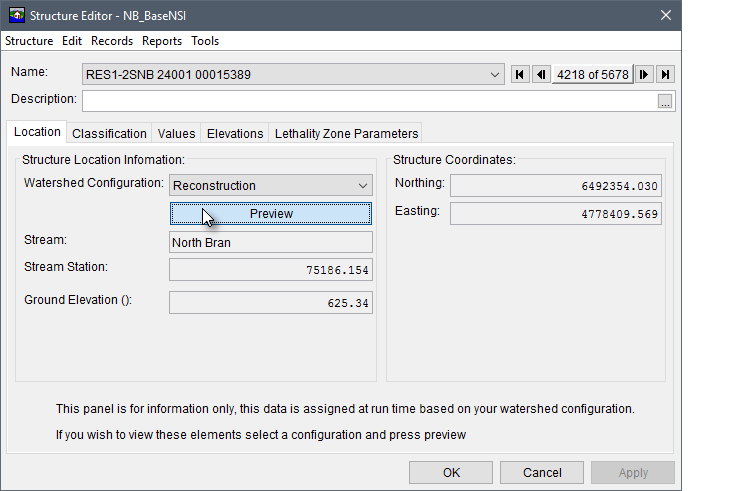Click the Stream Station value field
This screenshot has width=738, height=491.
[271, 270]
